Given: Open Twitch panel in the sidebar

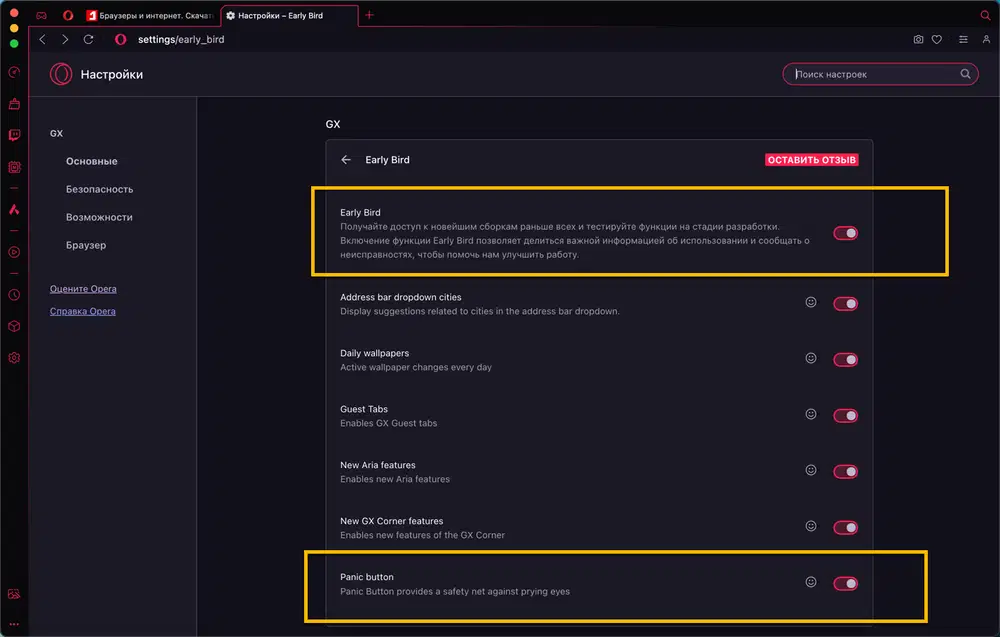Looking at the screenshot, I should tap(14, 135).
